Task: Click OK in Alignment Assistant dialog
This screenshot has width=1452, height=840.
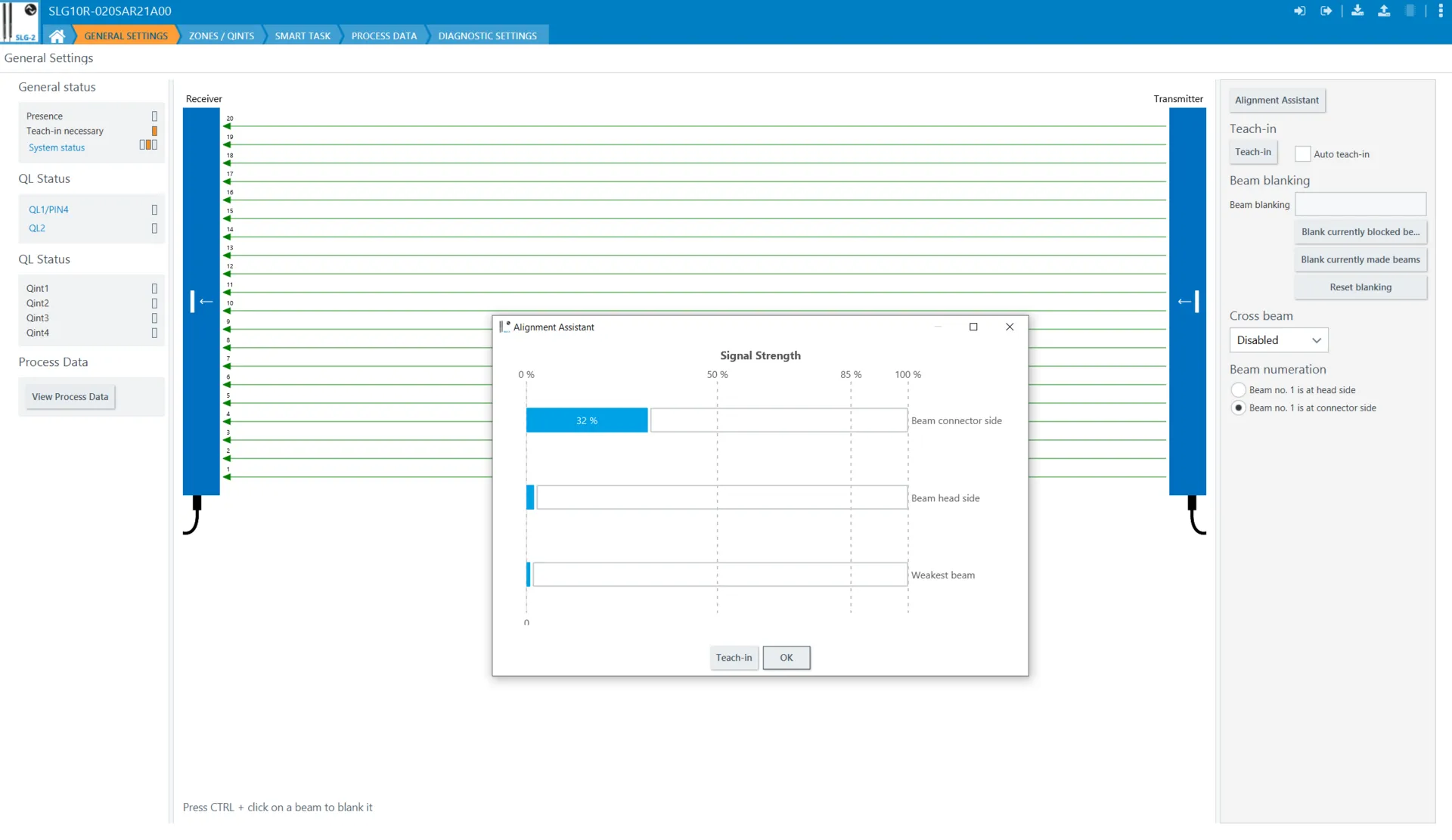Action: (786, 658)
